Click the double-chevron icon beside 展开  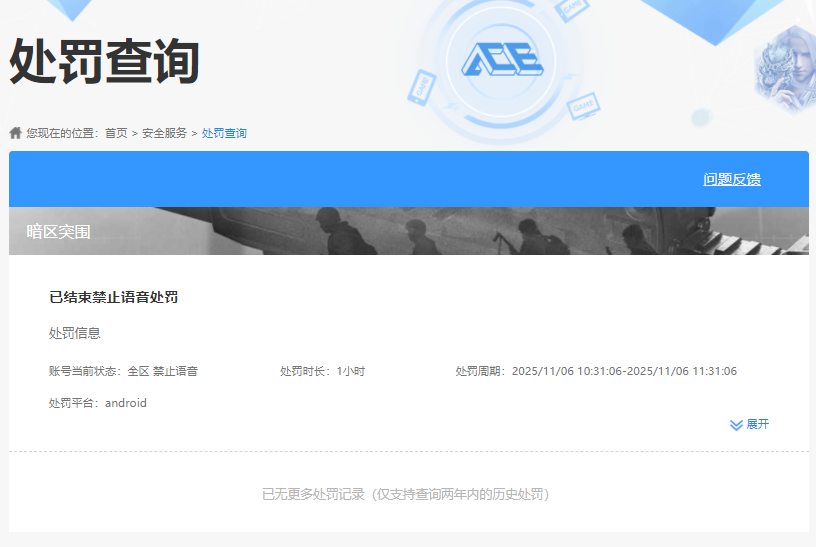point(736,425)
